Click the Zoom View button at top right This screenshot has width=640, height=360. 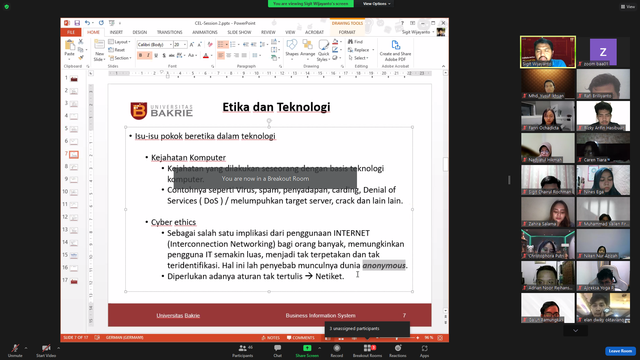[628, 7]
